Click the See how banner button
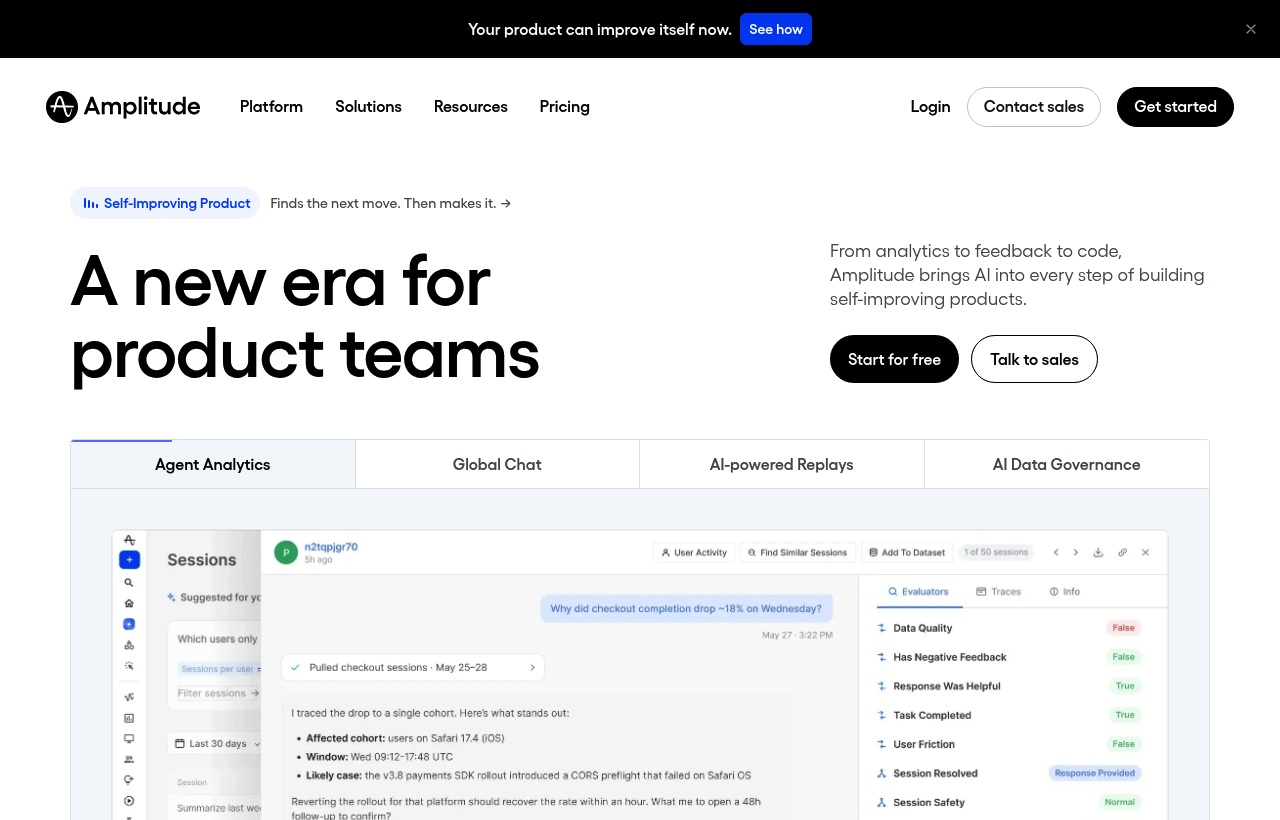 coord(776,29)
